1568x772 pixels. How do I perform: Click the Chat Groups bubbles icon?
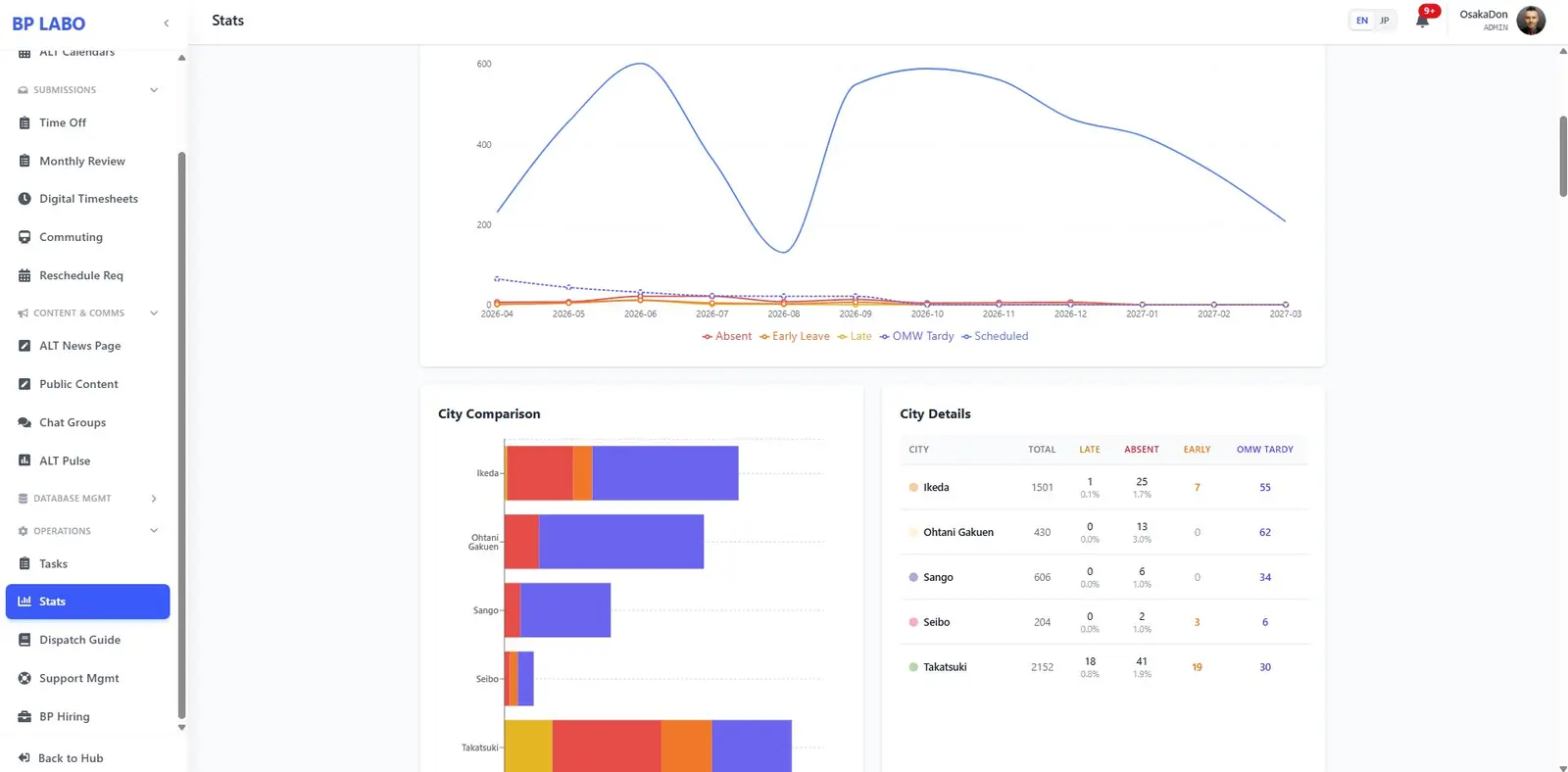pyautogui.click(x=24, y=422)
